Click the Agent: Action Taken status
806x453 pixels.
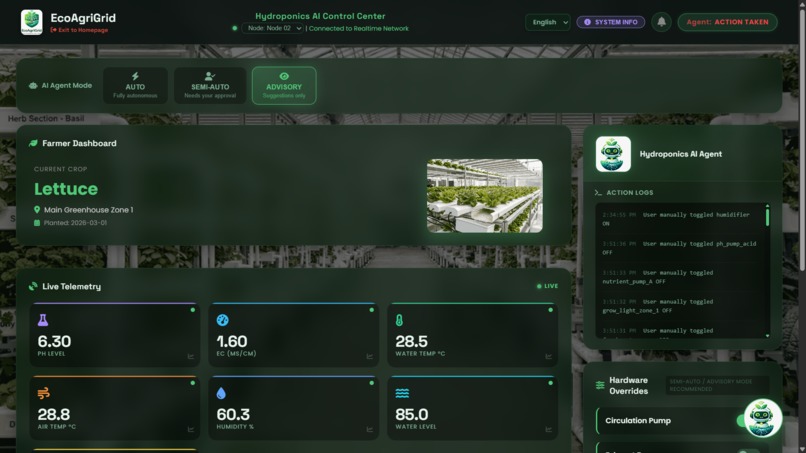727,22
